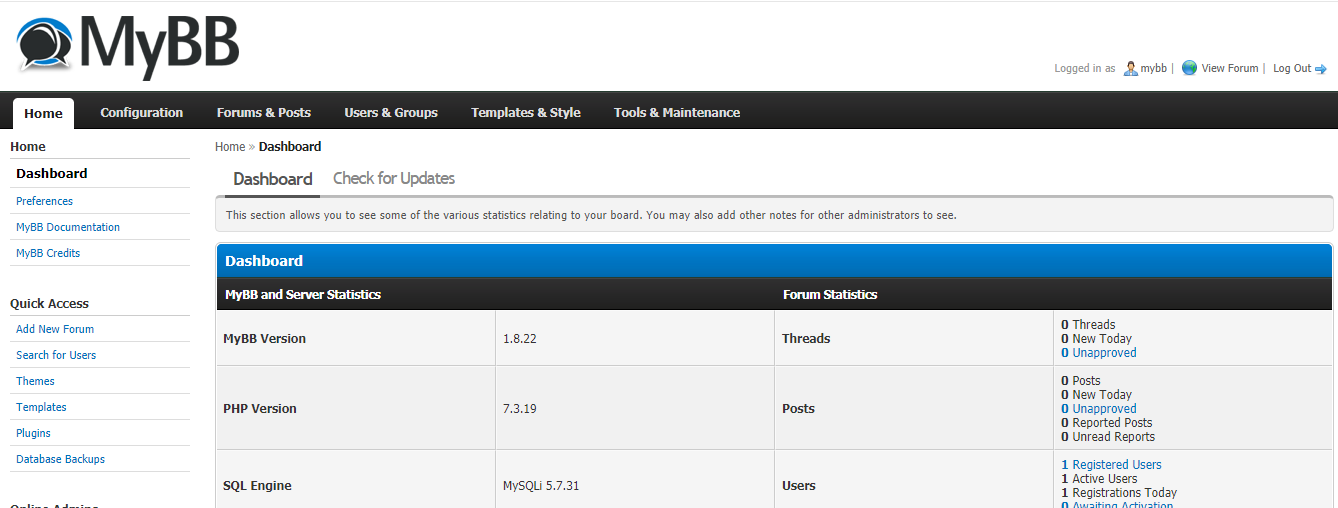Click the SQL Engine row label
The width and height of the screenshot is (1338, 508).
click(x=257, y=486)
